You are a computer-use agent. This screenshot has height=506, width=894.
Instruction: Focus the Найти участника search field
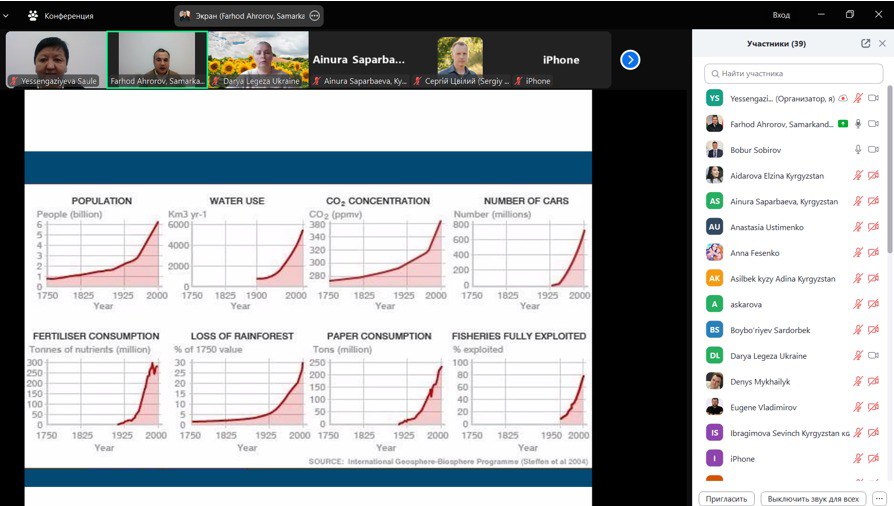793,74
